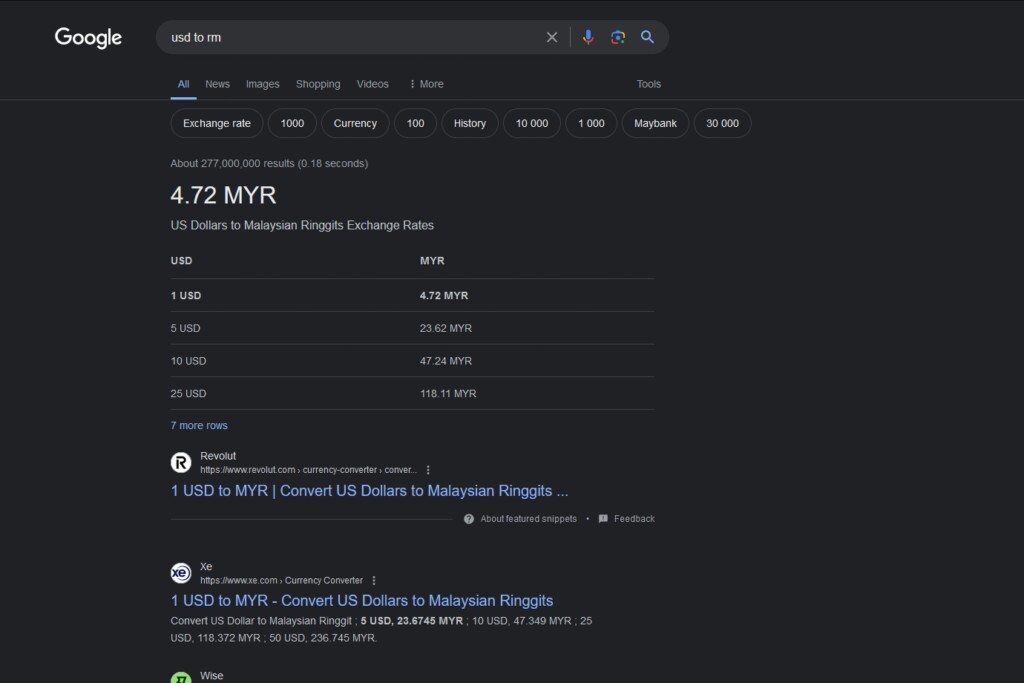Select the Currency filter chip
Image resolution: width=1024 pixels, height=683 pixels.
355,123
